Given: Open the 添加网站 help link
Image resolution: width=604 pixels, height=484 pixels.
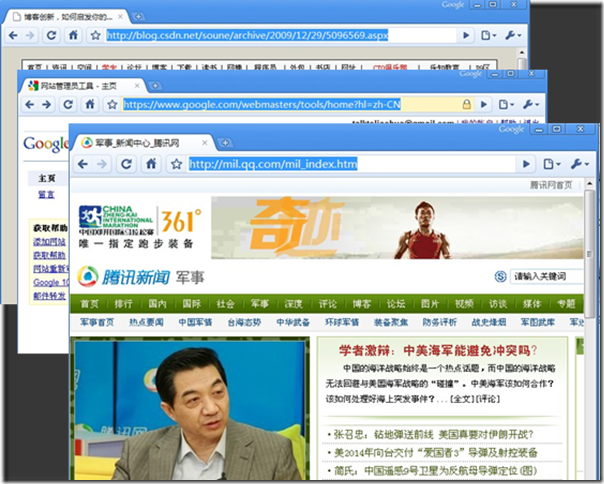Looking at the screenshot, I should (x=49, y=242).
